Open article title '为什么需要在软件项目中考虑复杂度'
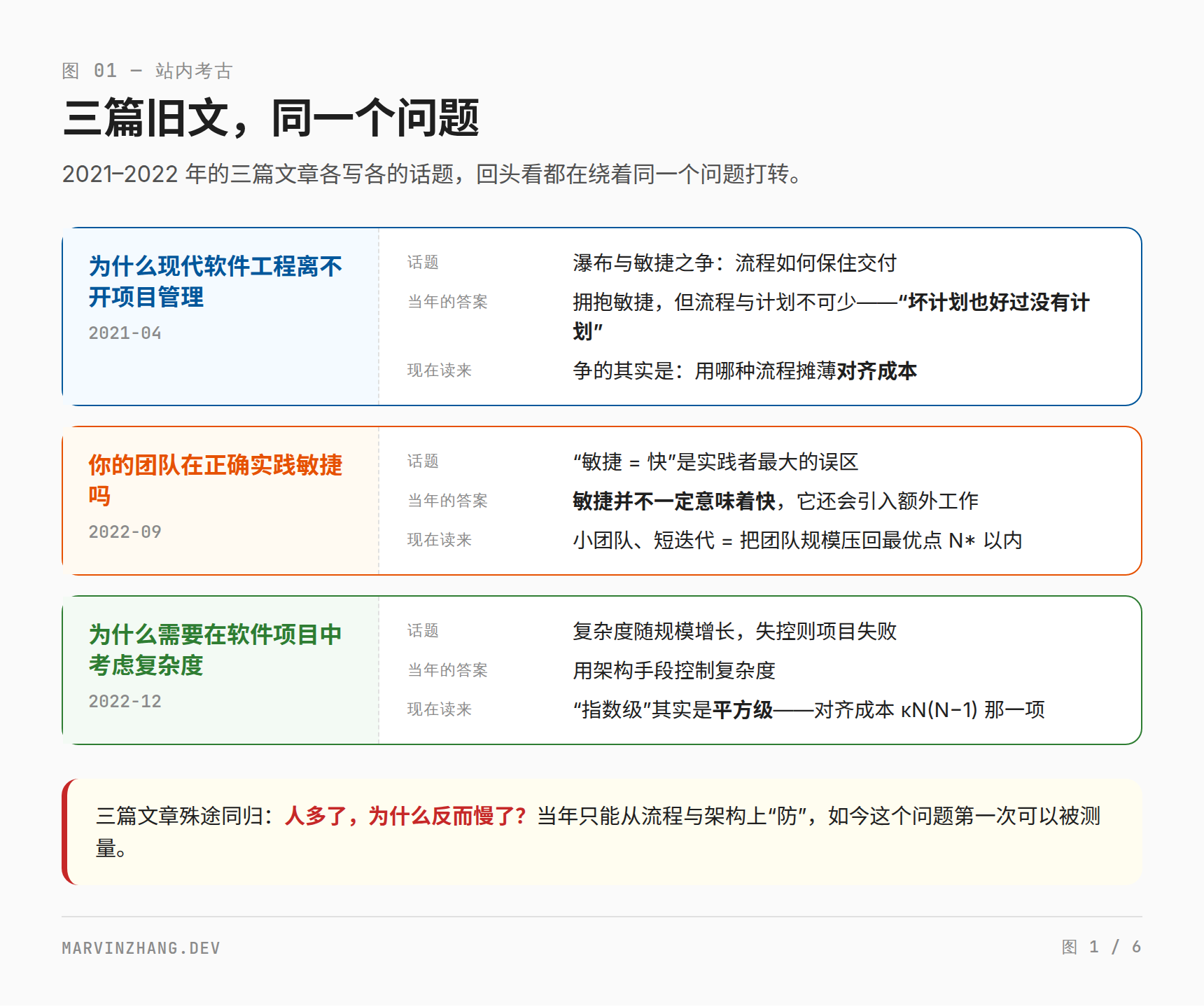The image size is (1204, 1007). pyautogui.click(x=216, y=650)
